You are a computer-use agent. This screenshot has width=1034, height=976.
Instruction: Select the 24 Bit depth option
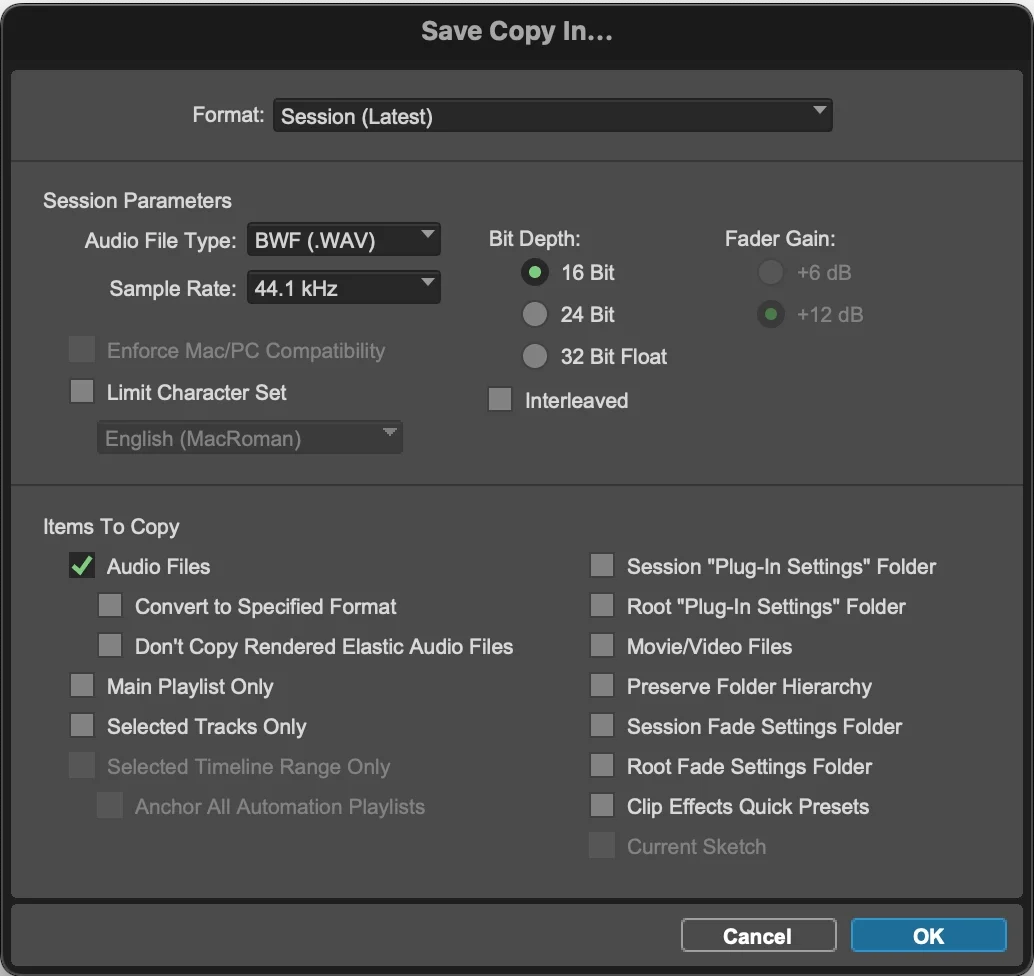tap(535, 315)
